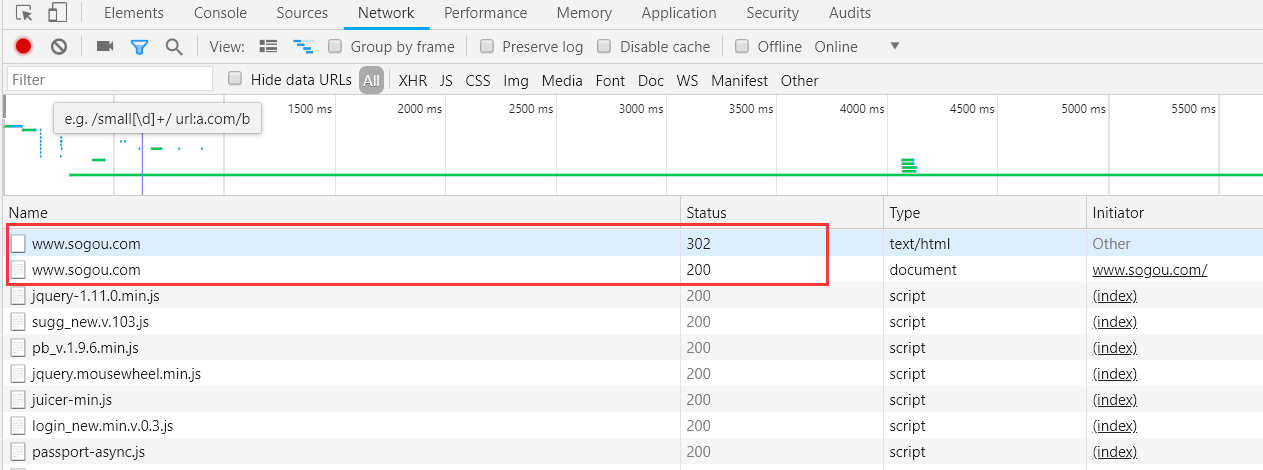
Task: Switch to the Memory tab
Action: point(584,13)
